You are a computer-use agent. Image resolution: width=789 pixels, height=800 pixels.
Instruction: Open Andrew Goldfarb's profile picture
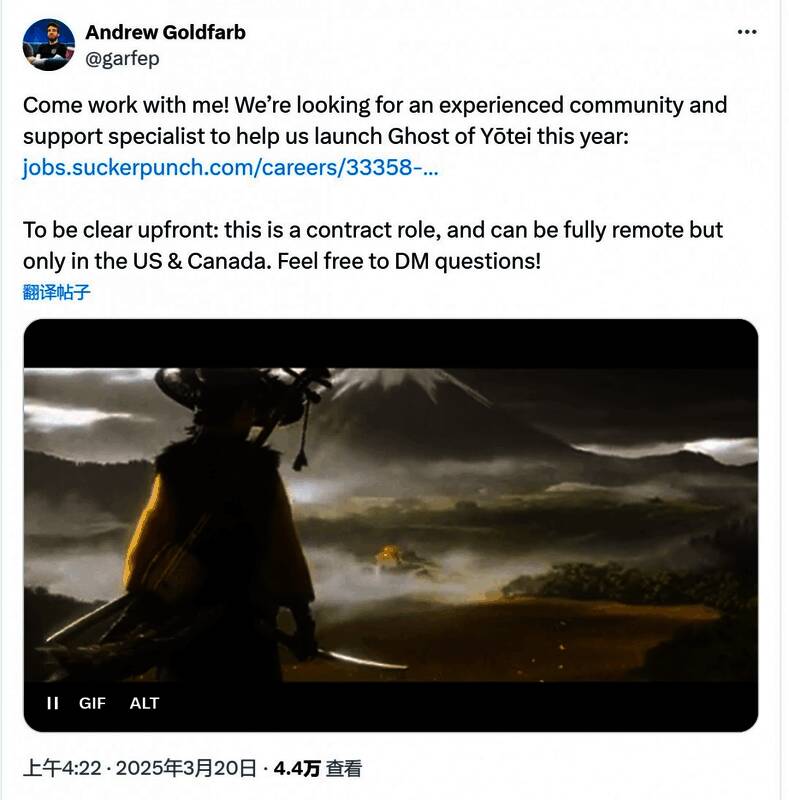pyautogui.click(x=48, y=45)
